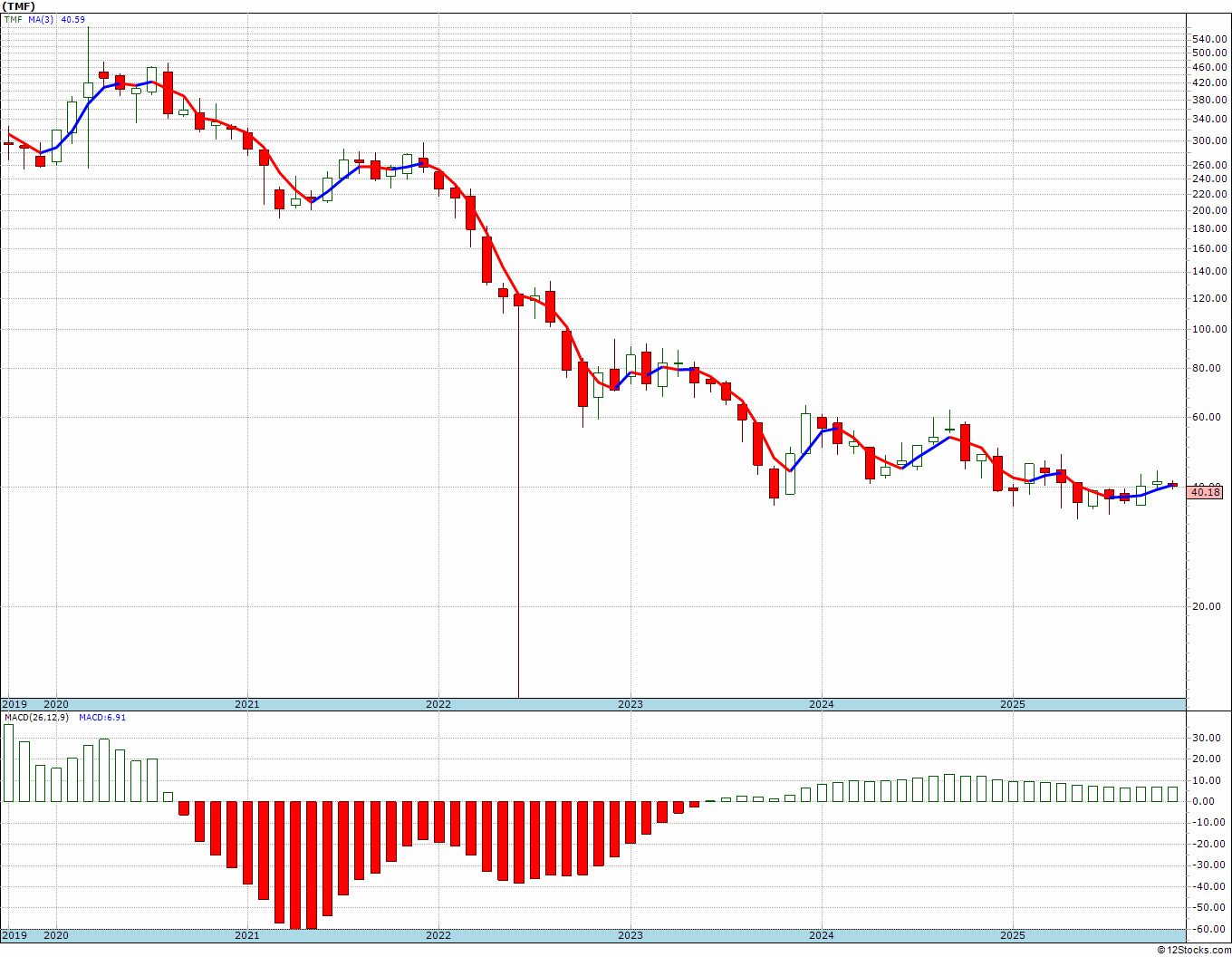Click the current price tag 40.18
Image resolution: width=1232 pixels, height=957 pixels.
1205,492
